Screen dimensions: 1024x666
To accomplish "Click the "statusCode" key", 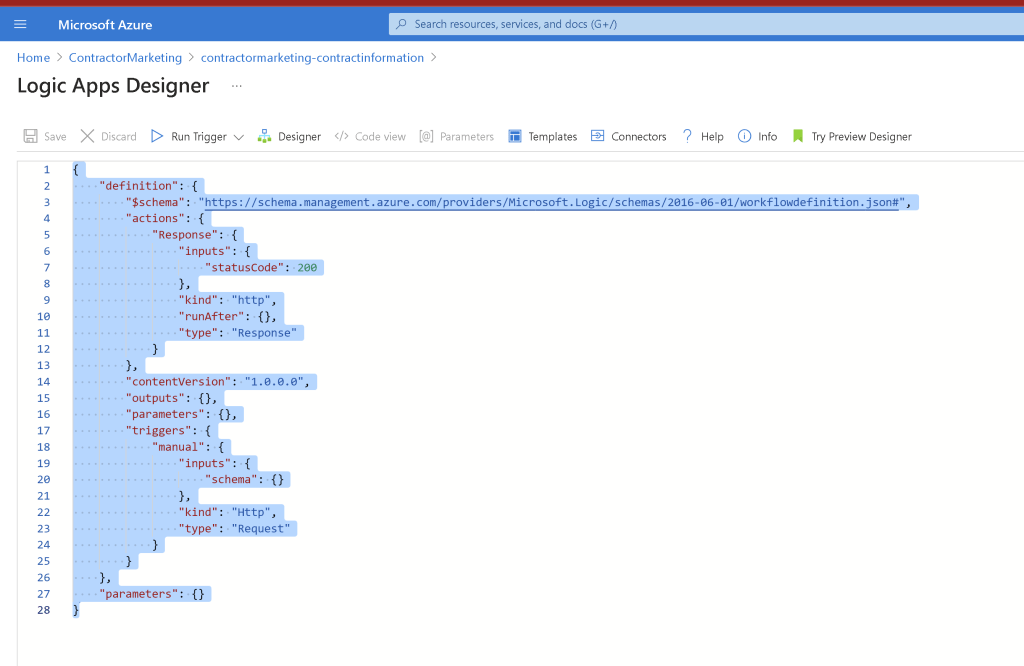I will tap(244, 268).
